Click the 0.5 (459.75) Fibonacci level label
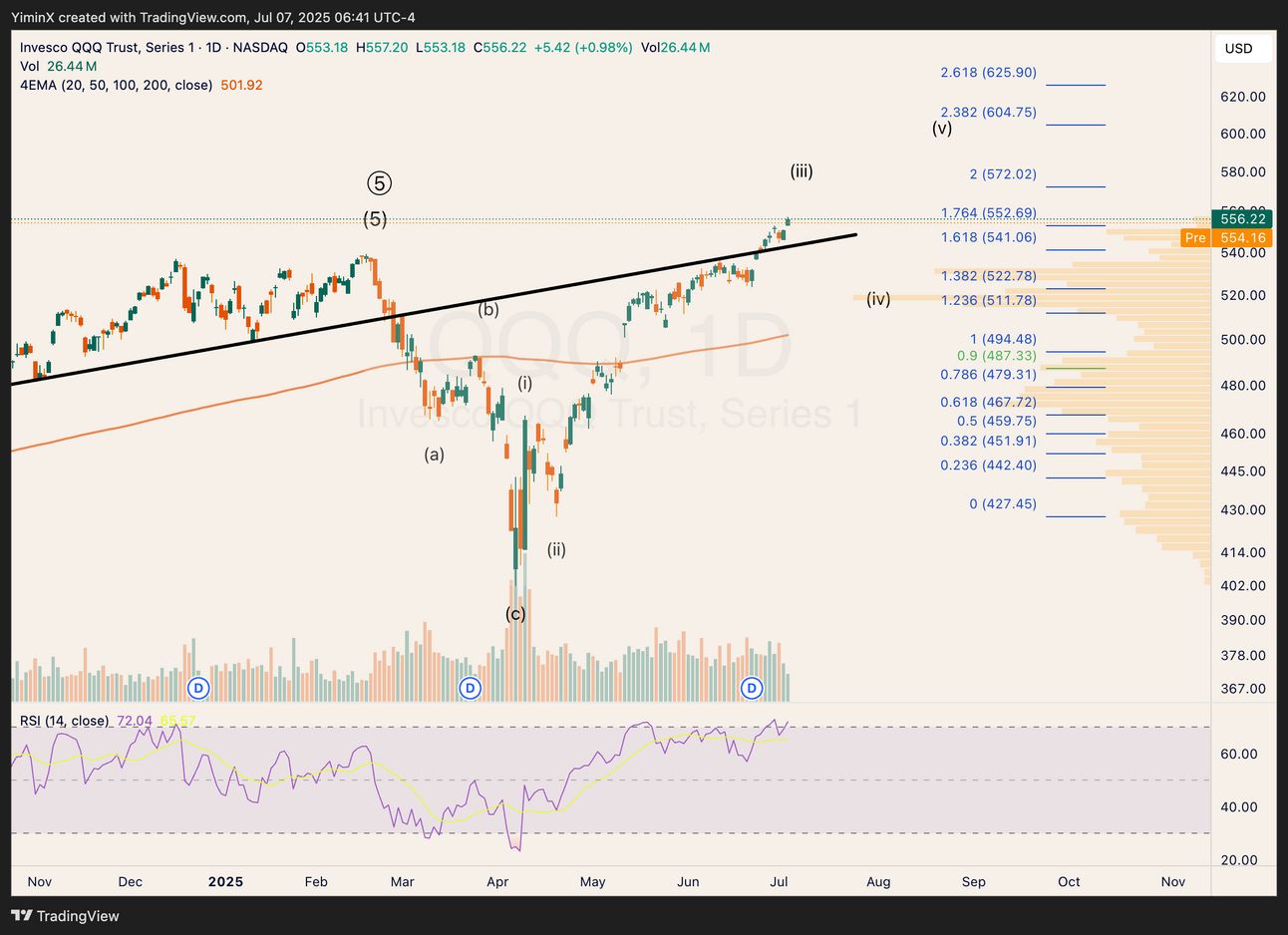 coord(996,422)
